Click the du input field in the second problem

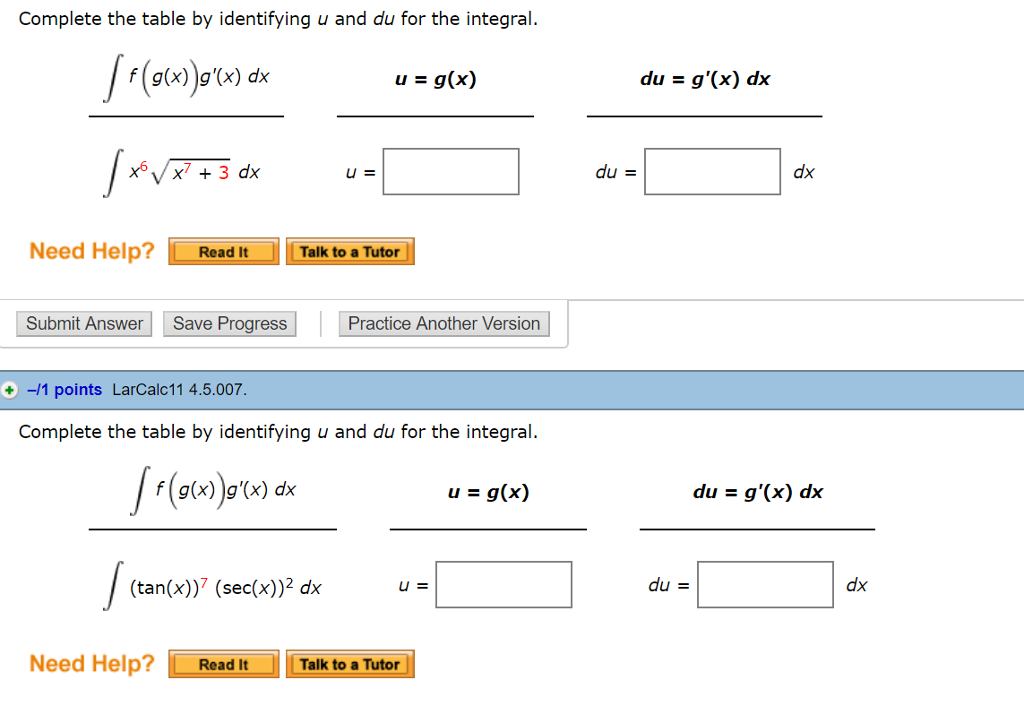[x=765, y=584]
